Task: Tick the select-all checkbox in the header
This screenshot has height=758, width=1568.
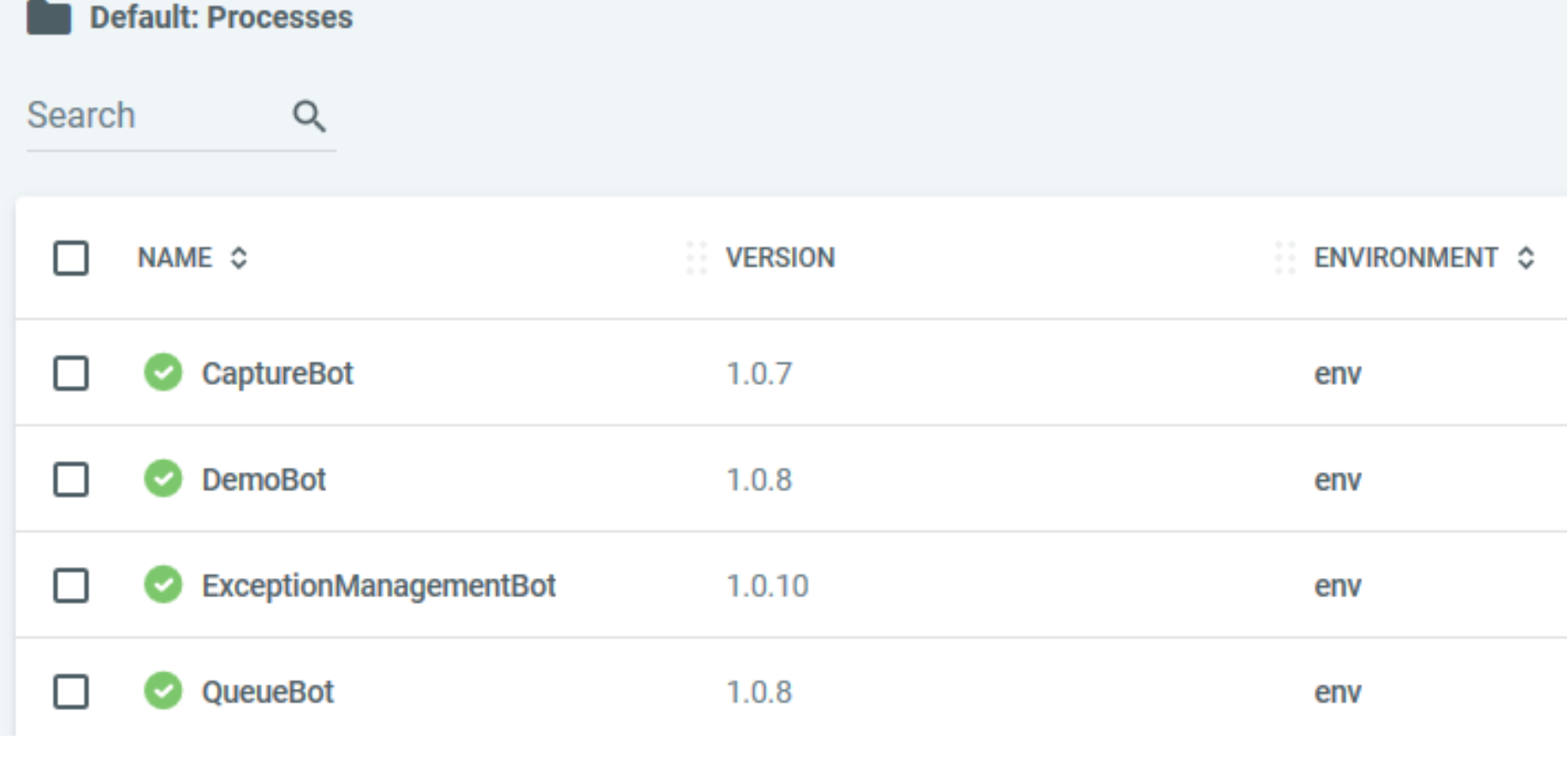Action: tap(71, 258)
